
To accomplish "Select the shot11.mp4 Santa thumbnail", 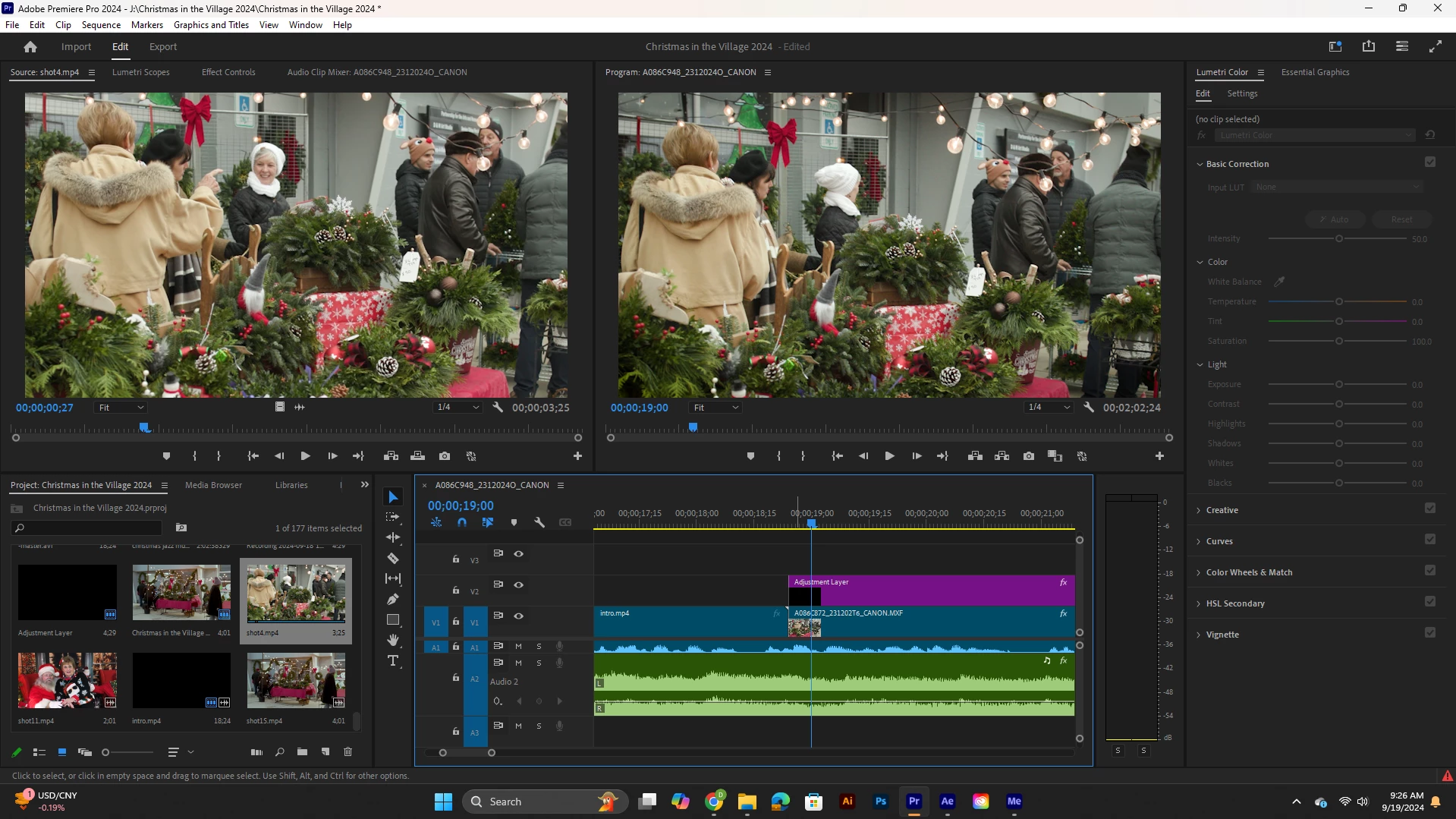I will [68, 680].
